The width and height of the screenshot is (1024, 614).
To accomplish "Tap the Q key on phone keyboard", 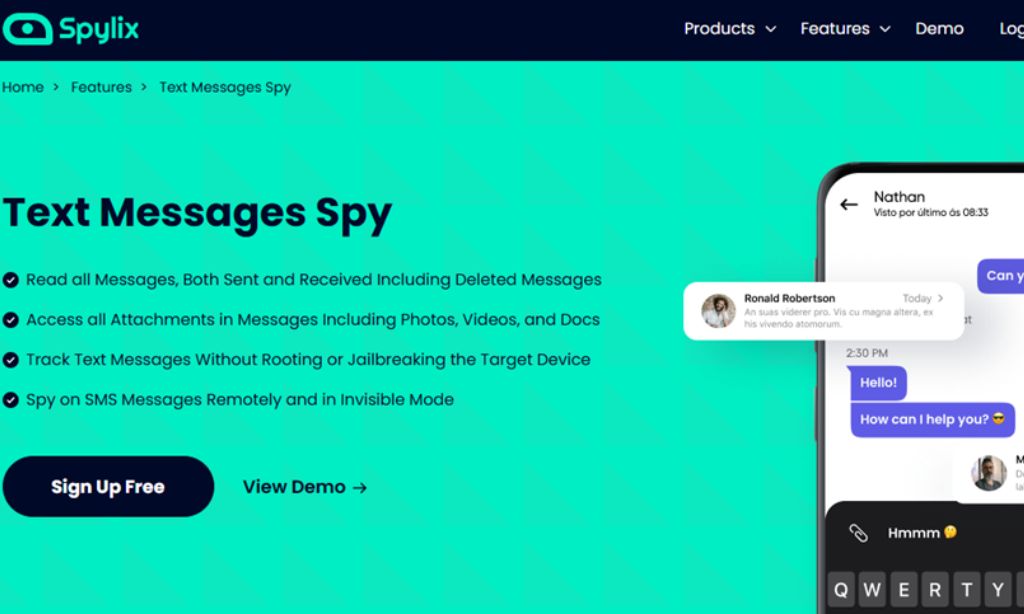I will (x=841, y=590).
